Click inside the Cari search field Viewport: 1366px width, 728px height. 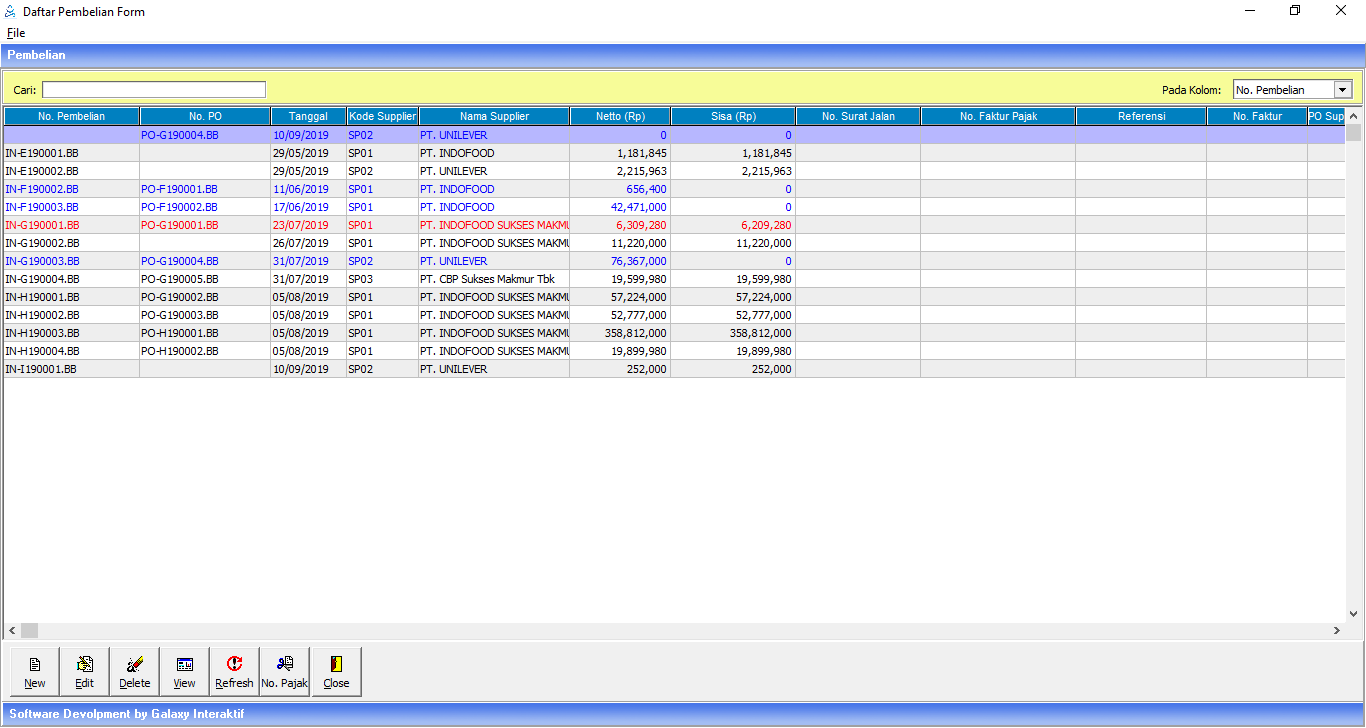(x=154, y=90)
